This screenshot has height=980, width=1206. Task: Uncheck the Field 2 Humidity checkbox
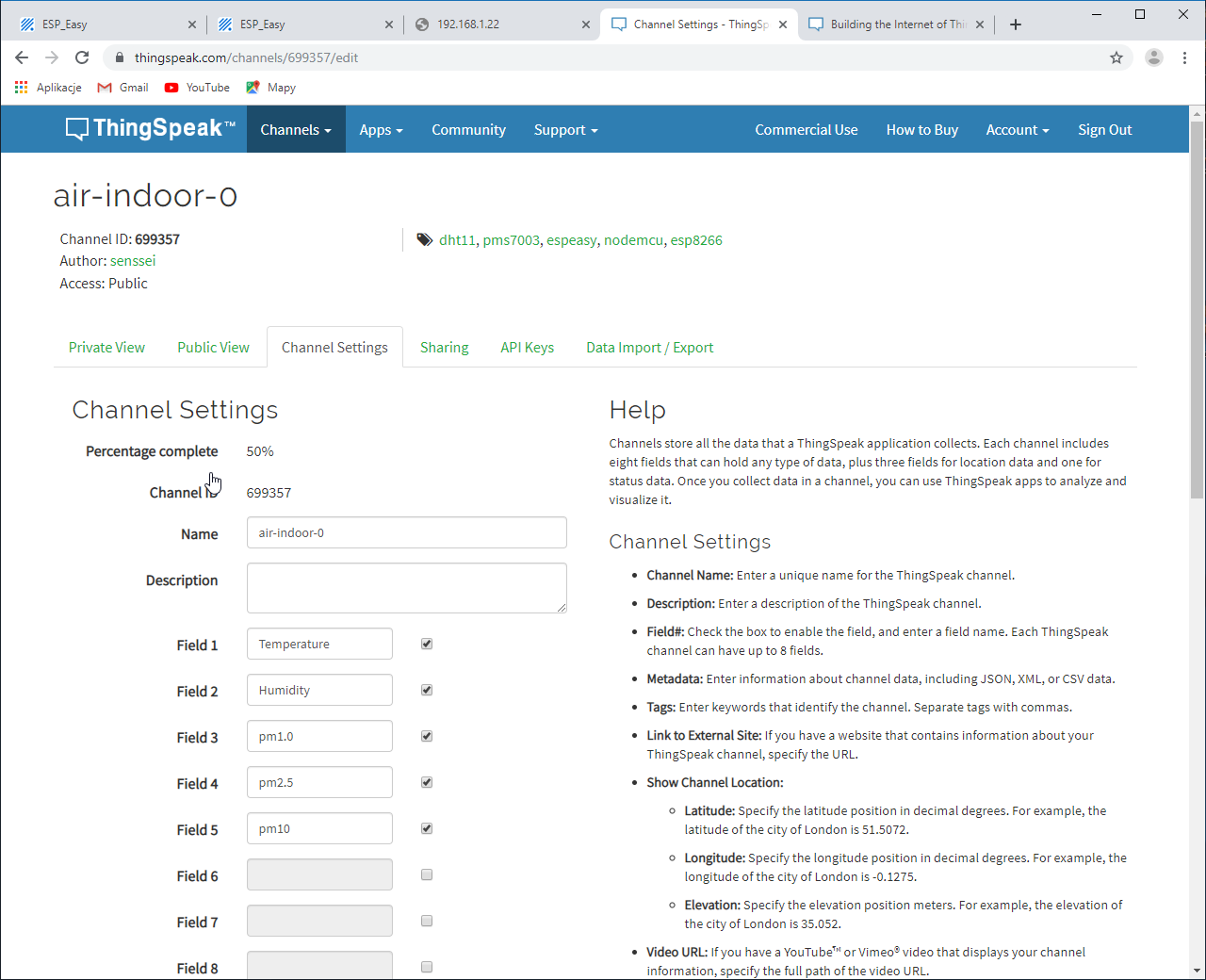[x=427, y=690]
